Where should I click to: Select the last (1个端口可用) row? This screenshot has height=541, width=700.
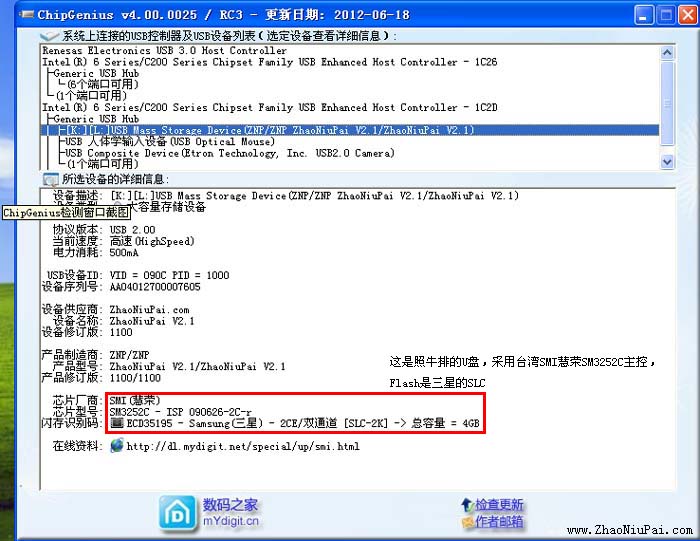[x=103, y=164]
